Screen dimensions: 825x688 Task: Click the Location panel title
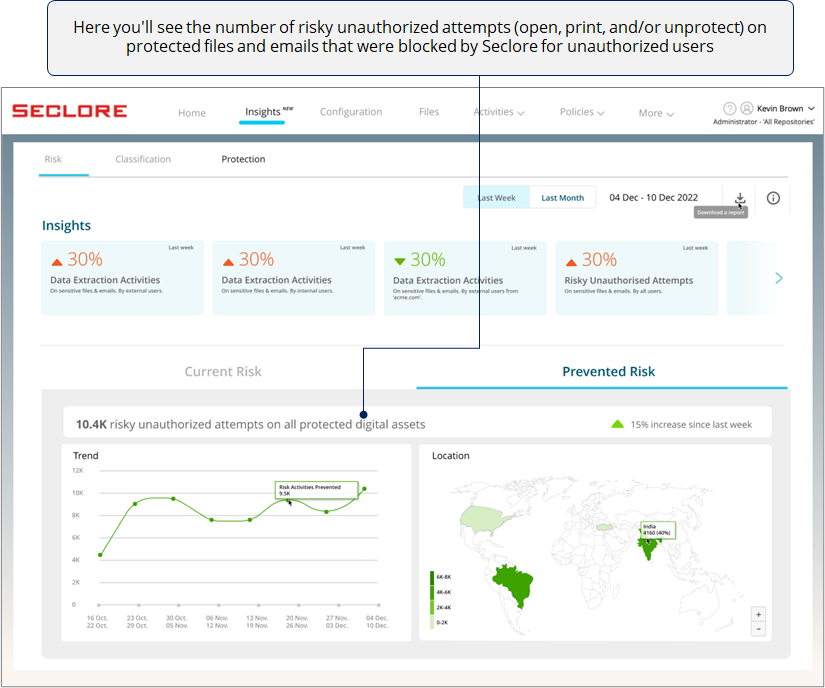450,456
